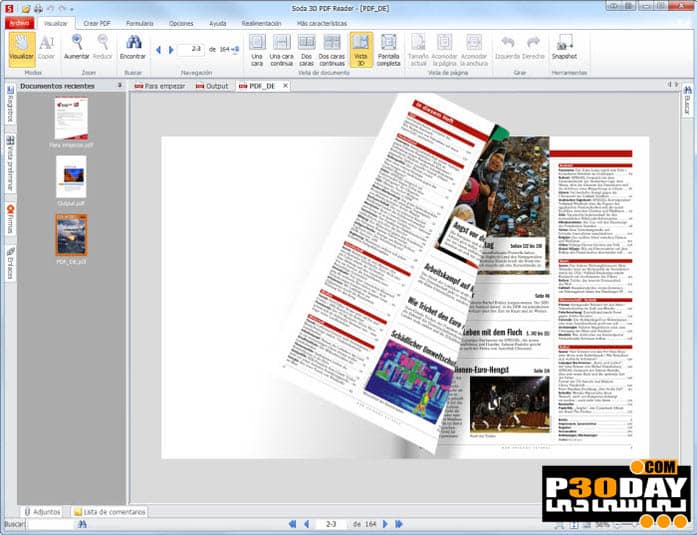
Task: Open the Realimentación ribbon tab
Action: coord(261,23)
